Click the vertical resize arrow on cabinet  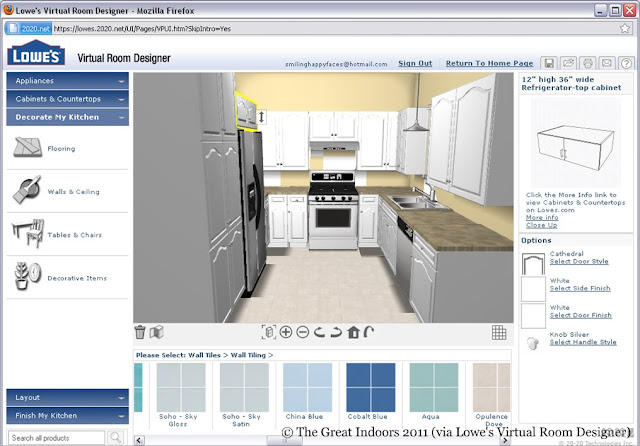[x=262, y=117]
